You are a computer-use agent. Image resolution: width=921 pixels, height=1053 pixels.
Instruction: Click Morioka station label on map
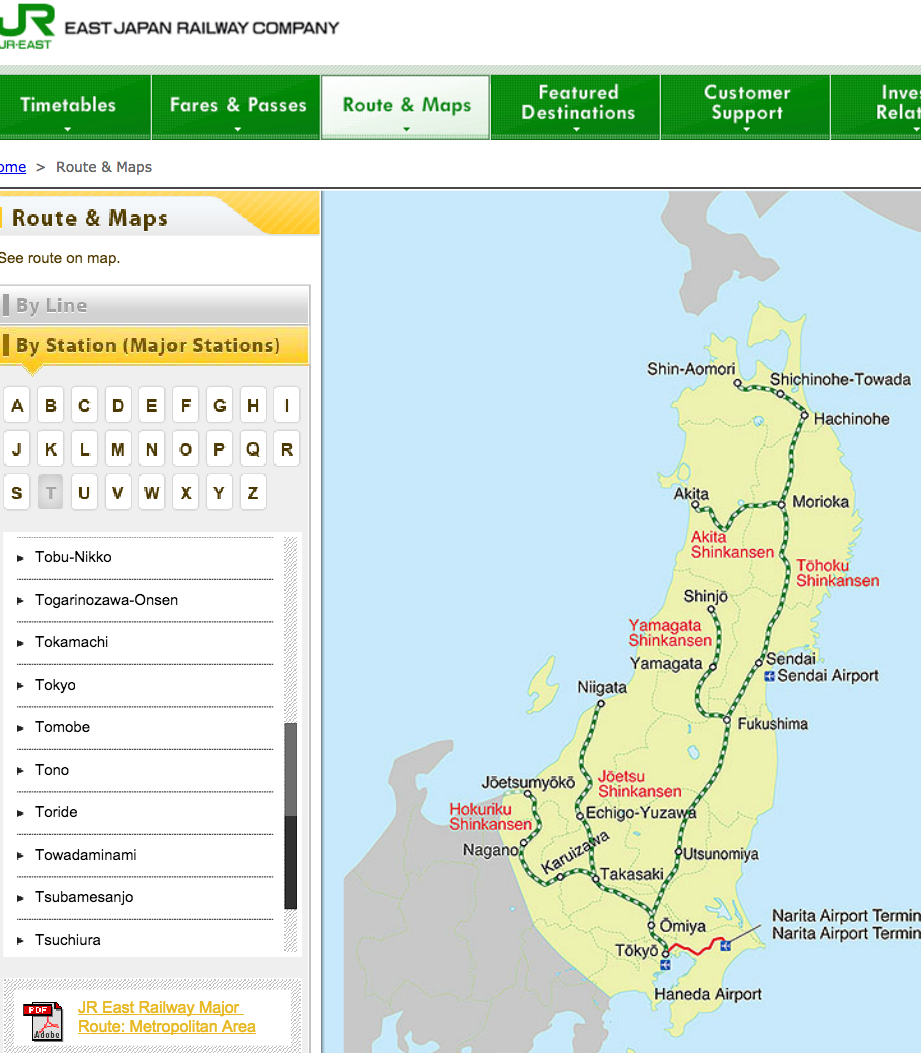820,502
